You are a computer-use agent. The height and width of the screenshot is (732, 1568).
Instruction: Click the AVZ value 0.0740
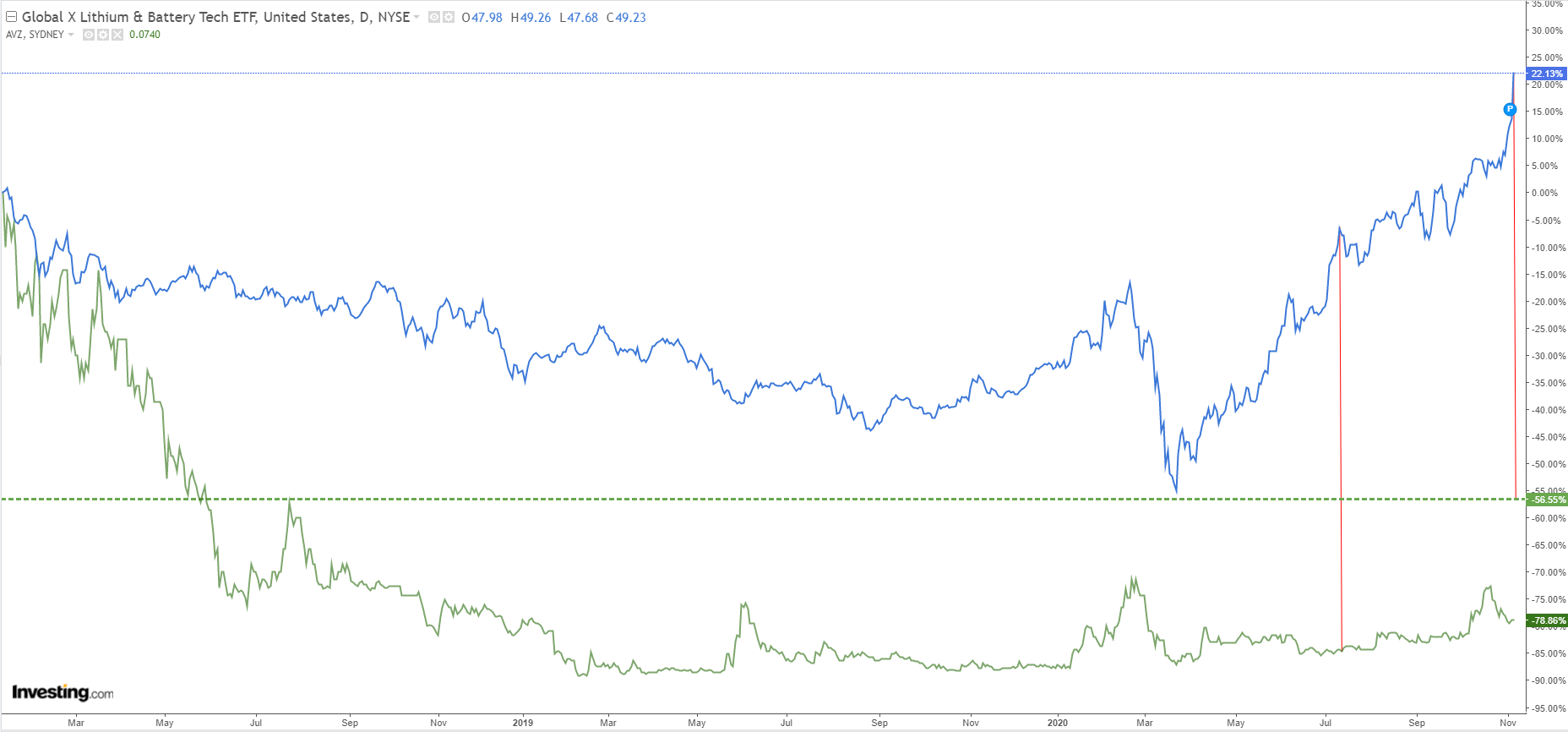[144, 35]
